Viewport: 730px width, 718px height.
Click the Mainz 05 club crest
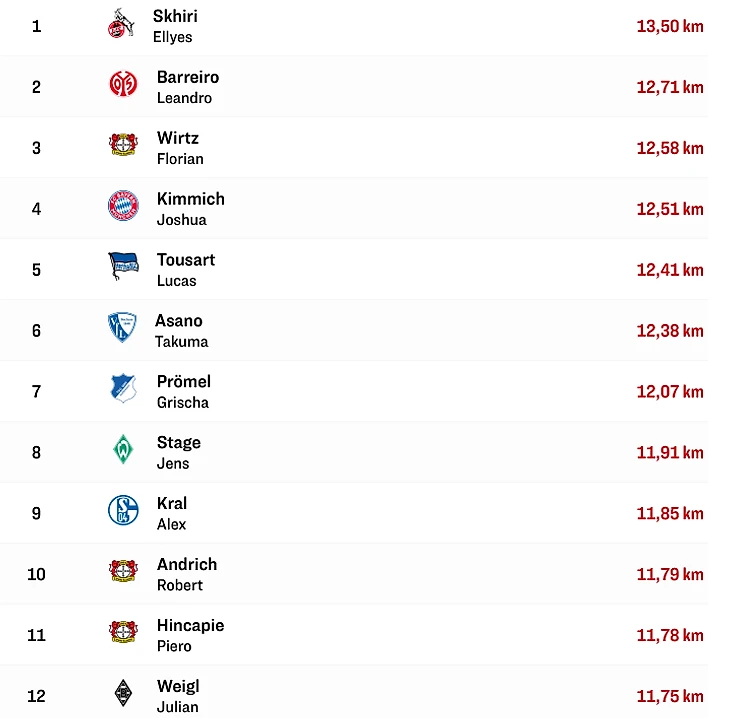pos(123,86)
